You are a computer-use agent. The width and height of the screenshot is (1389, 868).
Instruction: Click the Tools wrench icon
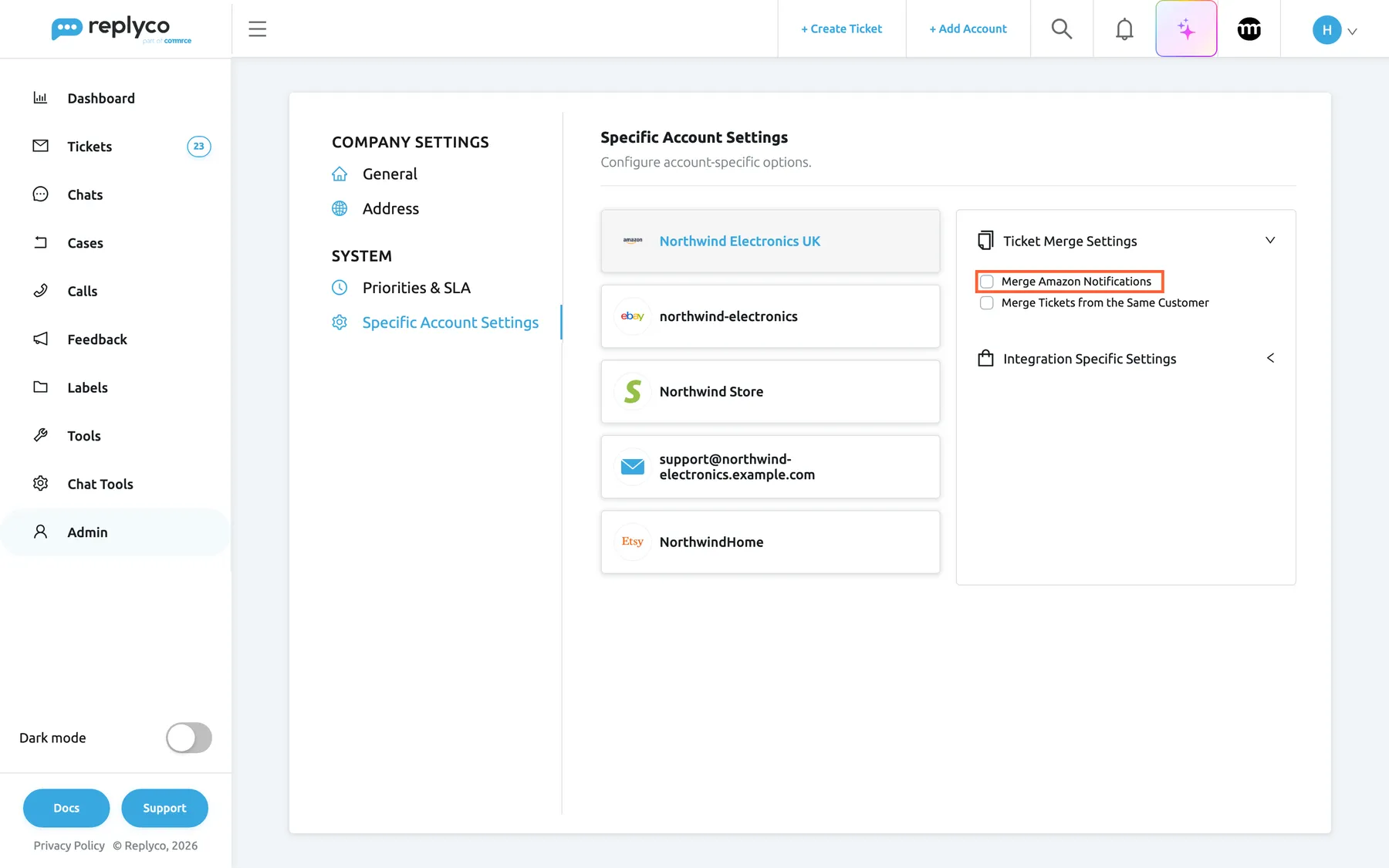coord(40,435)
